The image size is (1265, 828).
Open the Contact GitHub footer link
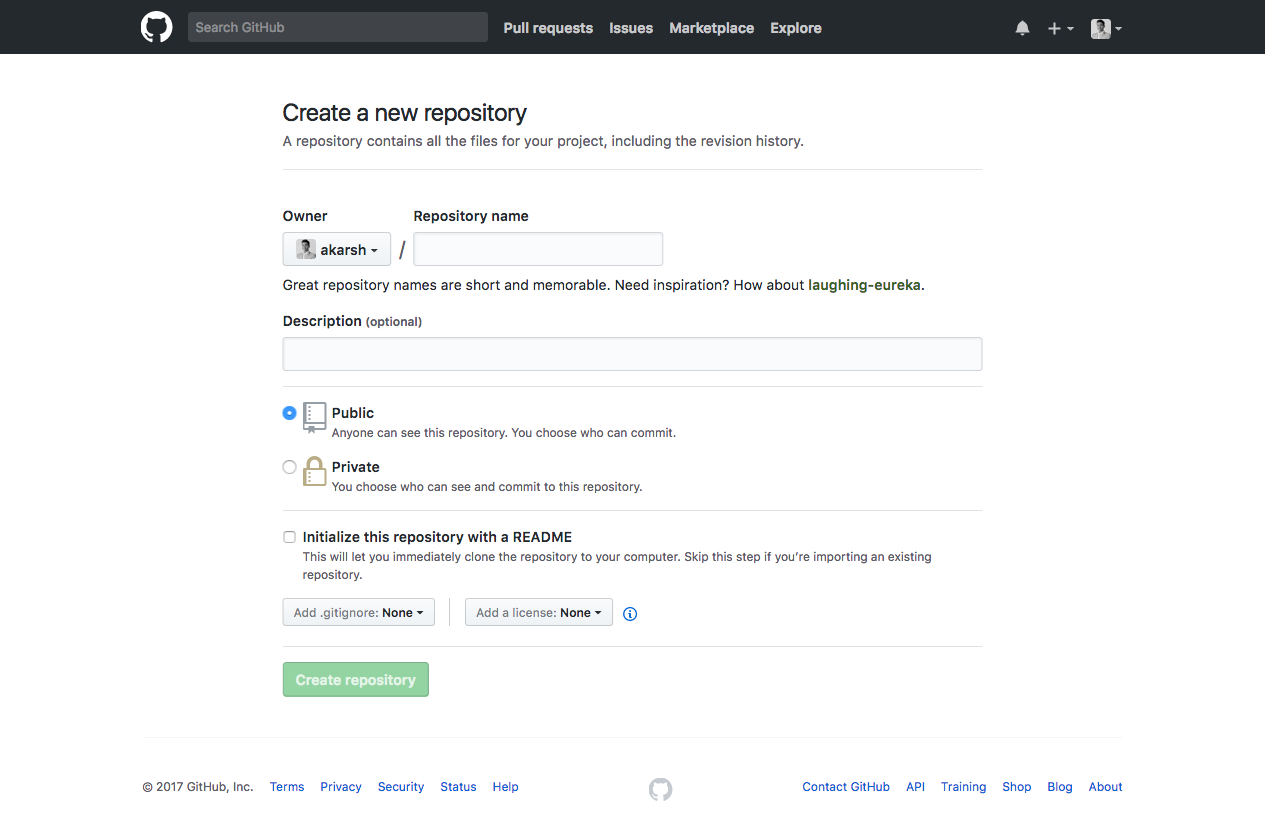[x=846, y=787]
